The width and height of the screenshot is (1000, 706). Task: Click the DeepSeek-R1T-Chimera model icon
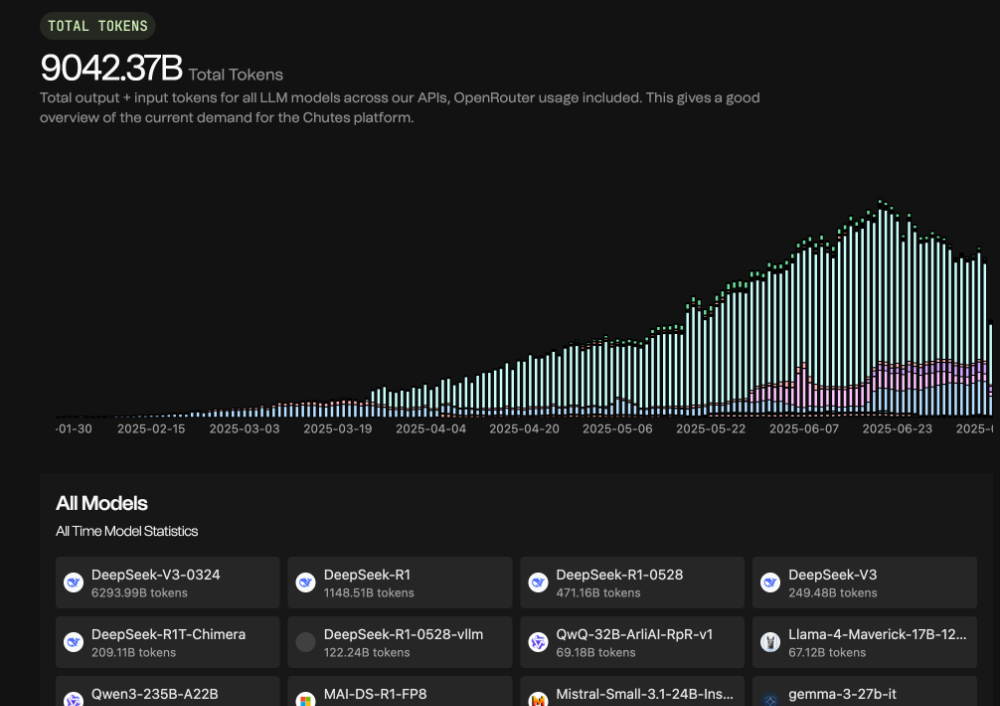(73, 642)
